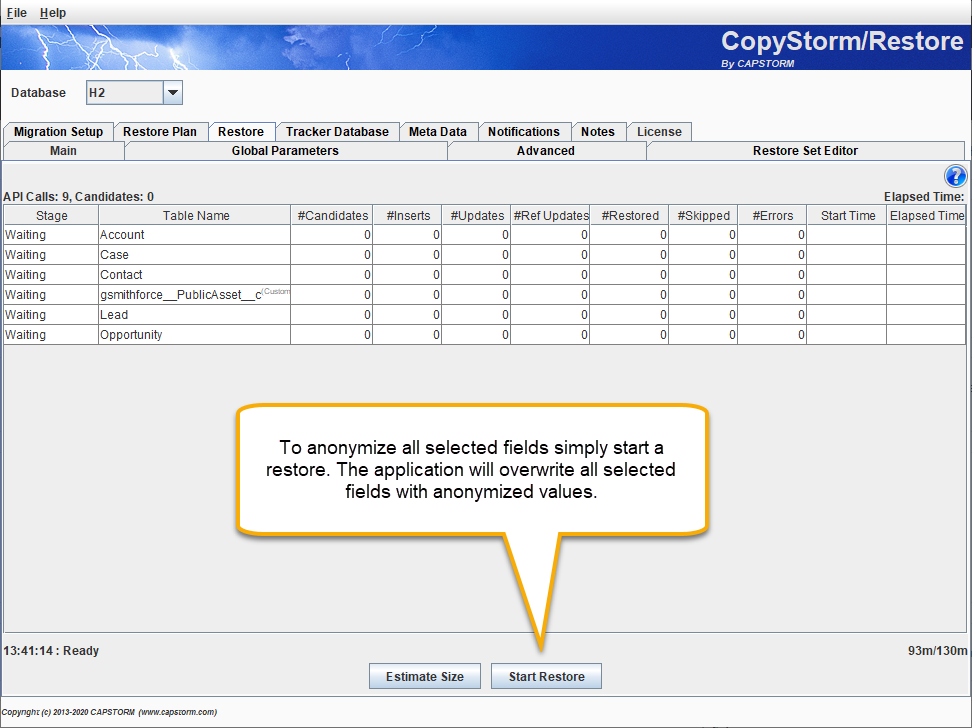972x728 pixels.
Task: Open the Help menu
Action: [x=53, y=12]
